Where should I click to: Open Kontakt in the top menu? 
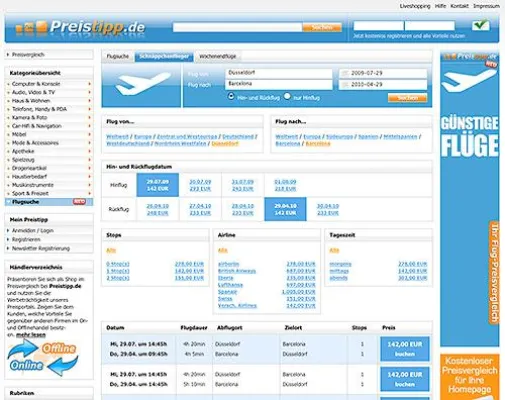tap(459, 6)
